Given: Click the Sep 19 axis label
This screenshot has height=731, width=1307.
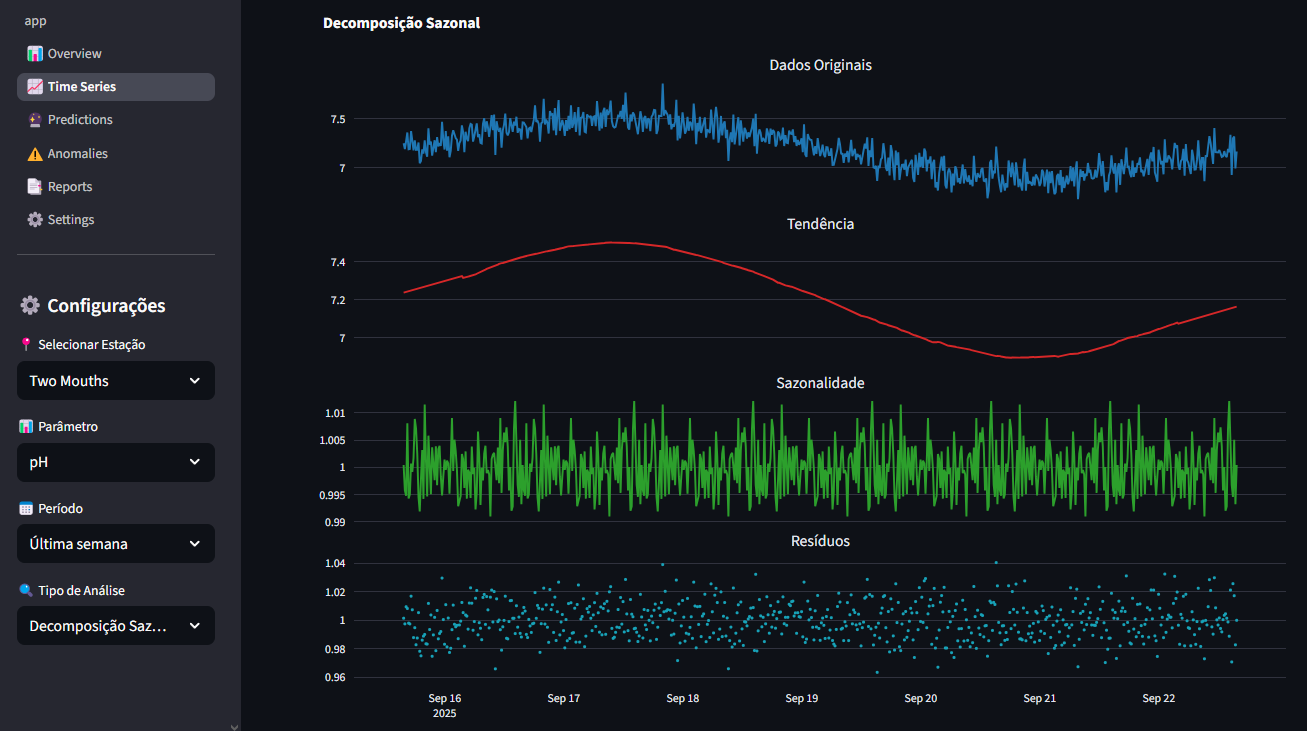Looking at the screenshot, I should point(801,699).
